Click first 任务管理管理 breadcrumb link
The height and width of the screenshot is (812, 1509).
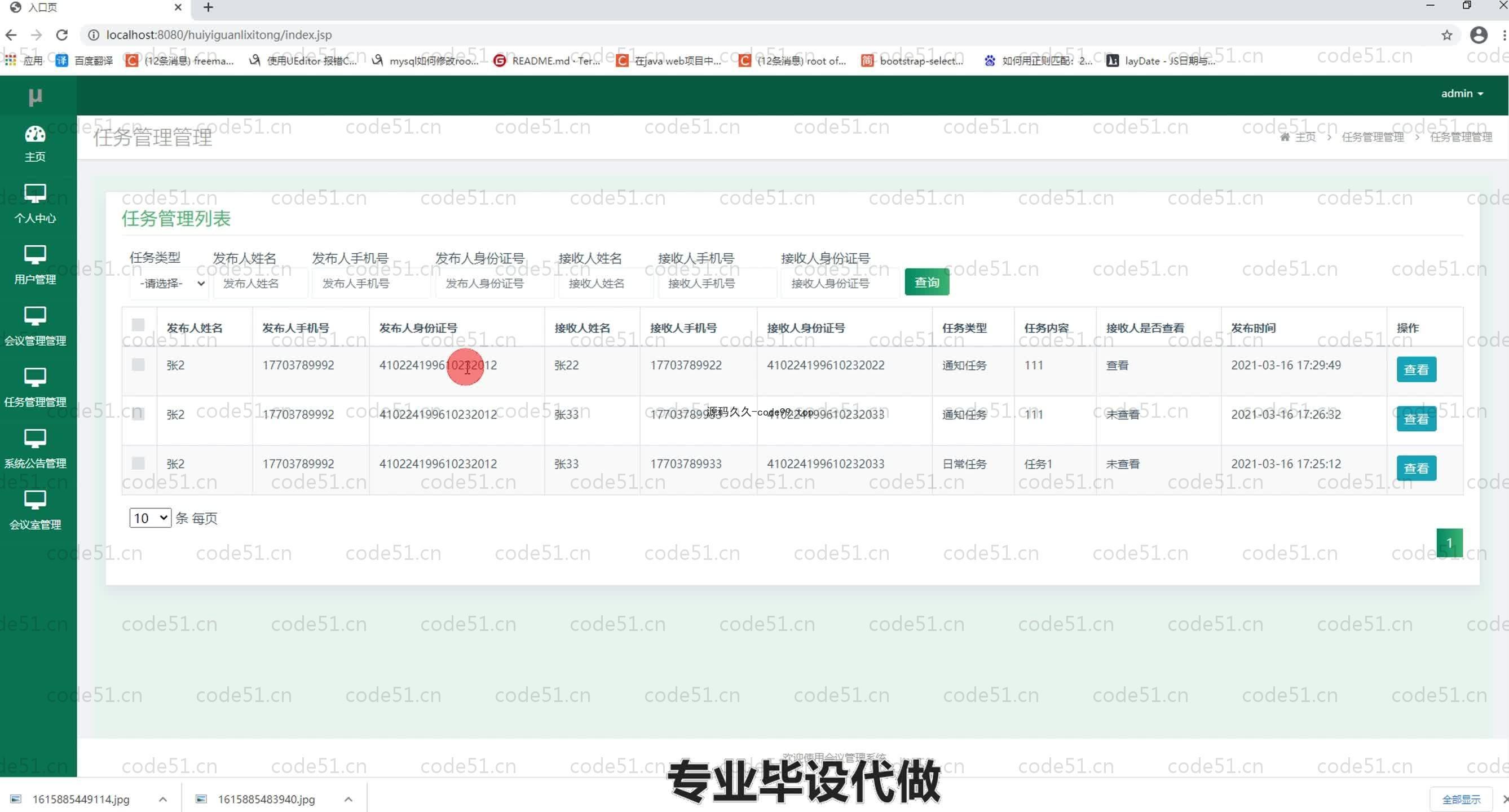coord(1373,137)
